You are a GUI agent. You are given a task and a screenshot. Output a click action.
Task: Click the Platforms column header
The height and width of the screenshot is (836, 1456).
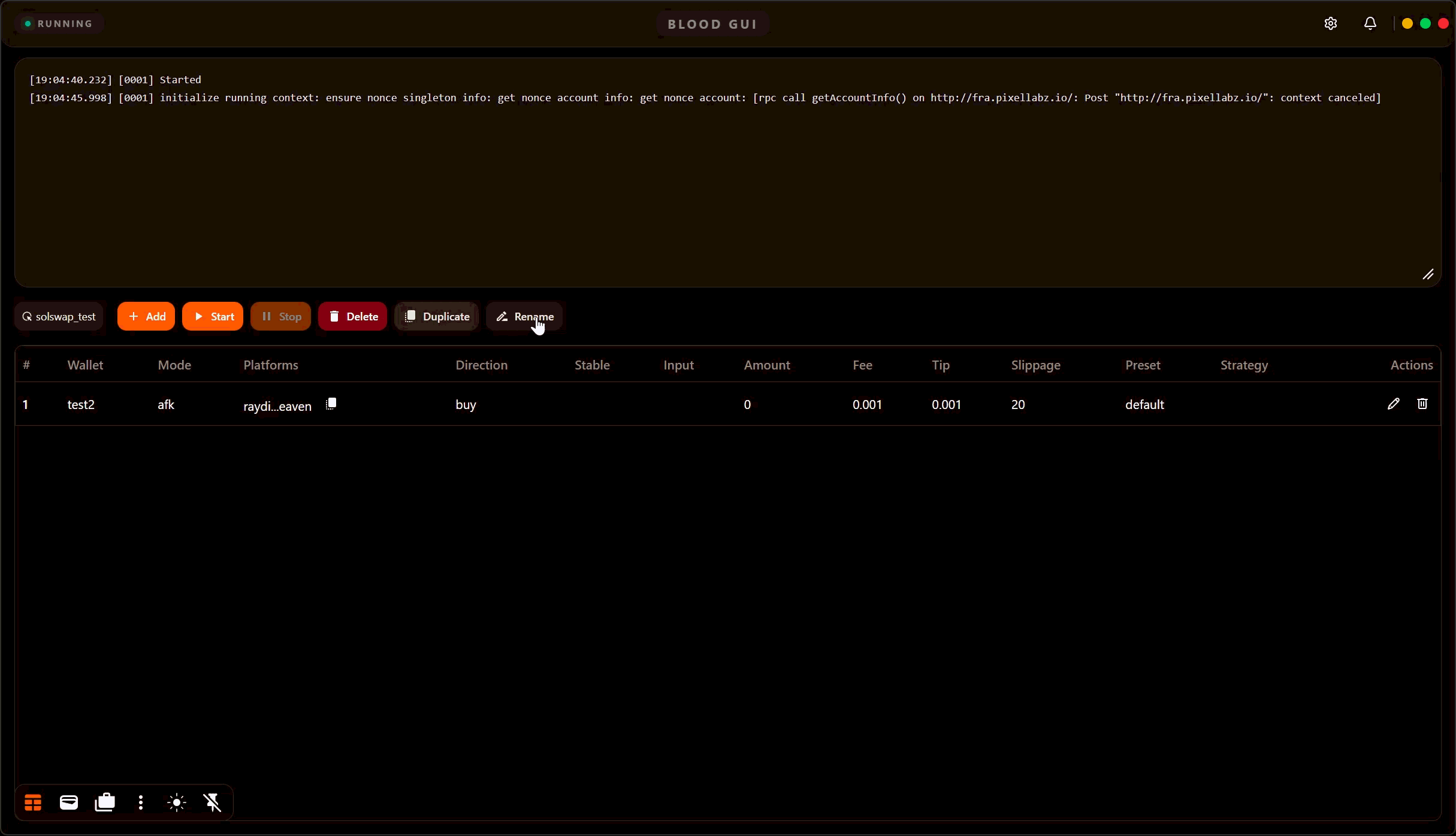pyautogui.click(x=271, y=365)
